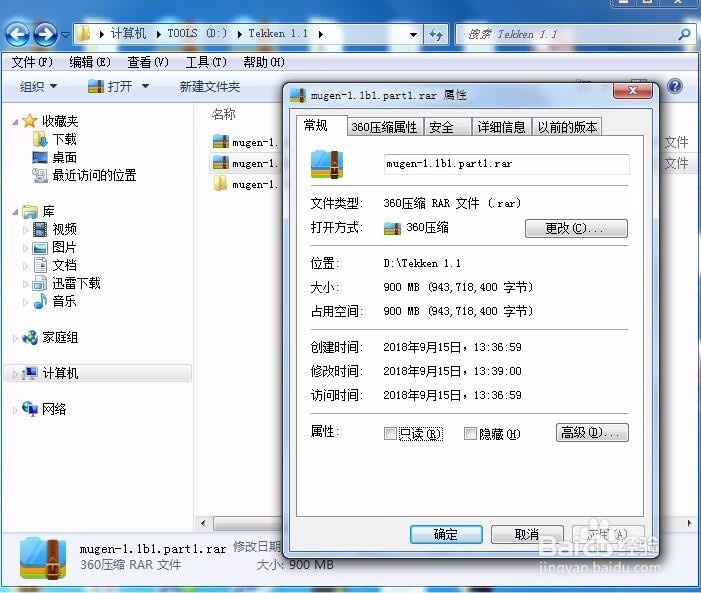Open address bar history dropdown arrow
The height and width of the screenshot is (593, 701).
[x=414, y=34]
